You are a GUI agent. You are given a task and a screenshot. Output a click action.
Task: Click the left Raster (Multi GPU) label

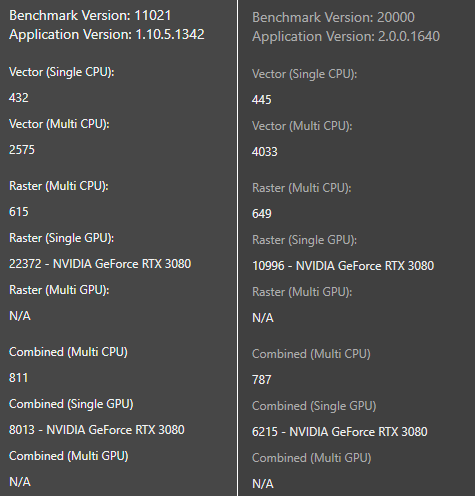tap(59, 290)
